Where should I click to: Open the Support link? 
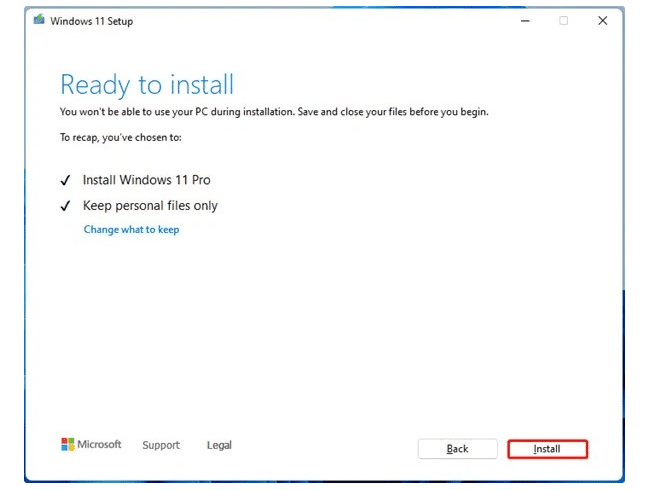tap(161, 445)
